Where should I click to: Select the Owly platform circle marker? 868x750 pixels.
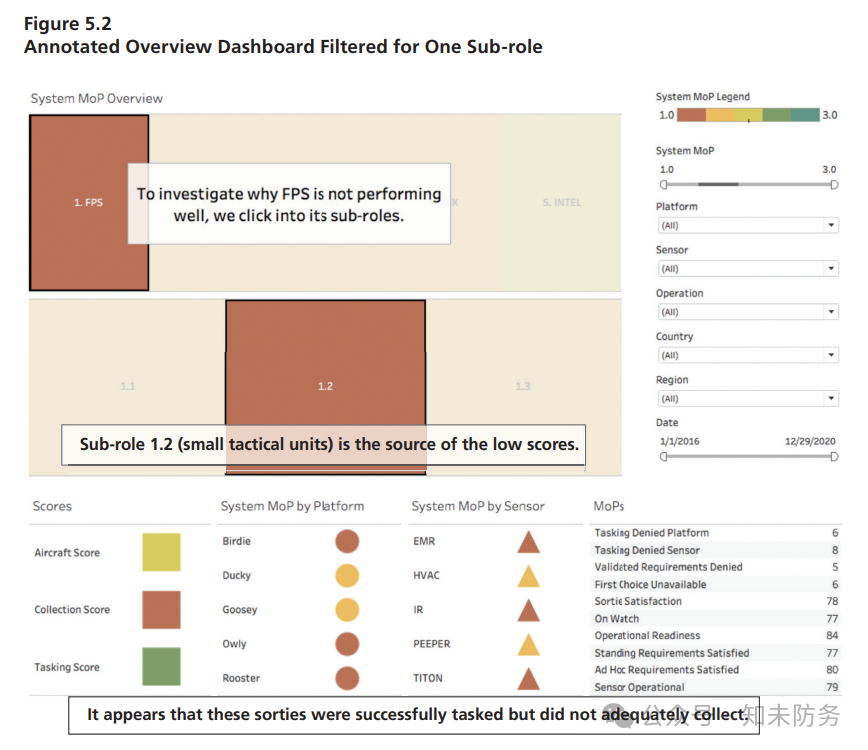pyautogui.click(x=347, y=644)
